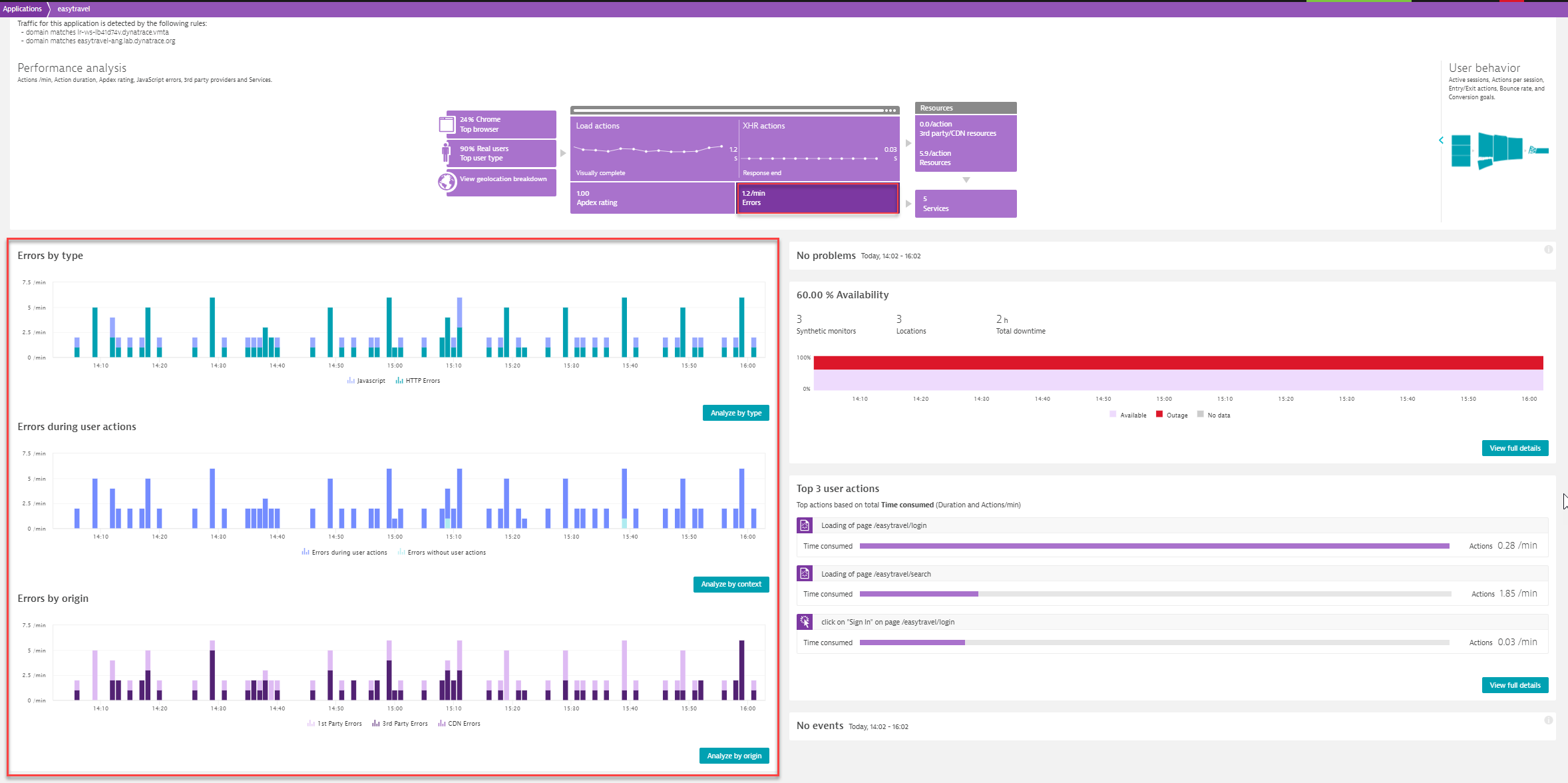Click Analyze by origin button
Viewport: 1568px width, 783px height.
[x=734, y=756]
